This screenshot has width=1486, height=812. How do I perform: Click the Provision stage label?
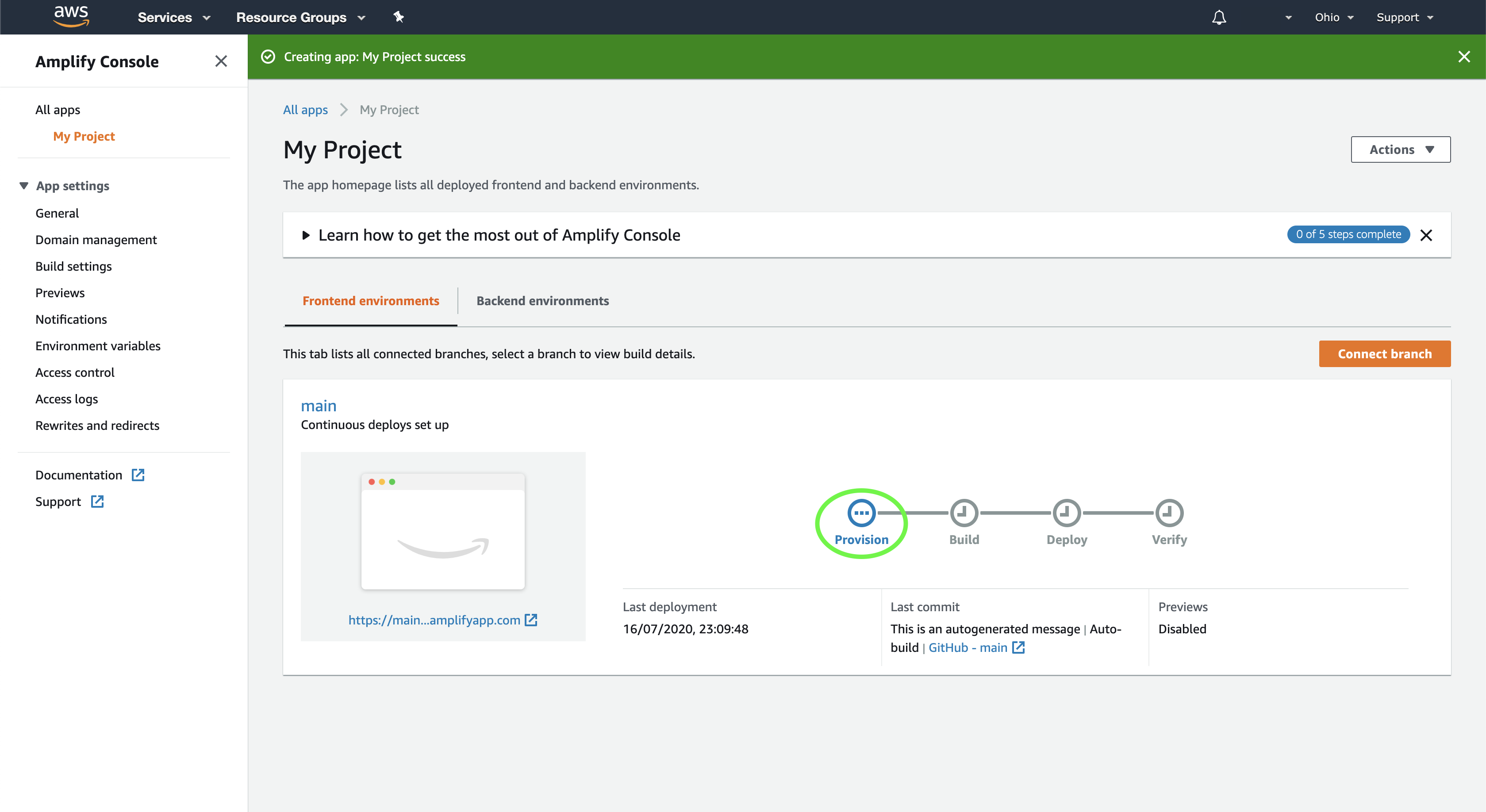coord(861,539)
